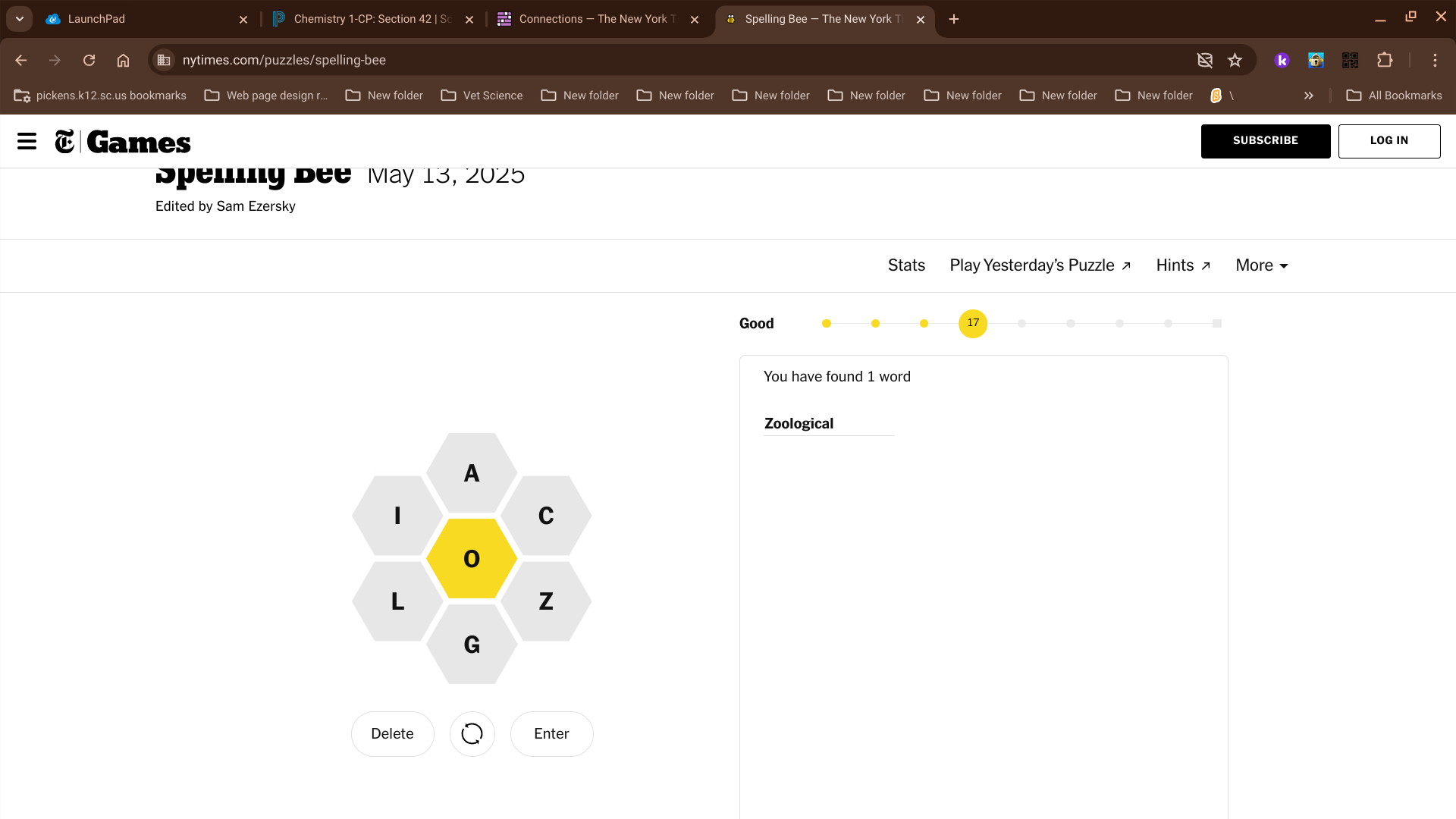
Task: Switch to the LaunchPad tab
Action: tap(147, 19)
